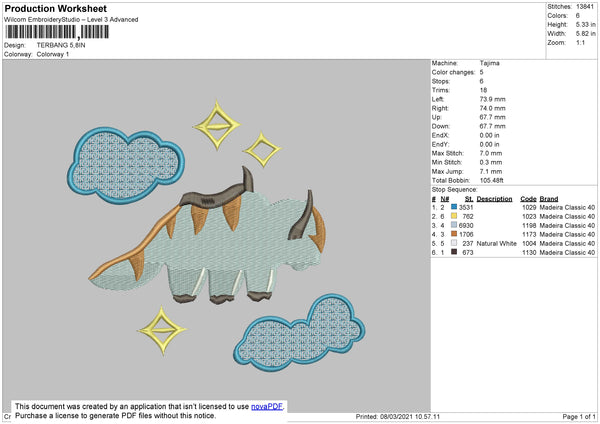Select light blue swatch for code 1198

coord(454,225)
